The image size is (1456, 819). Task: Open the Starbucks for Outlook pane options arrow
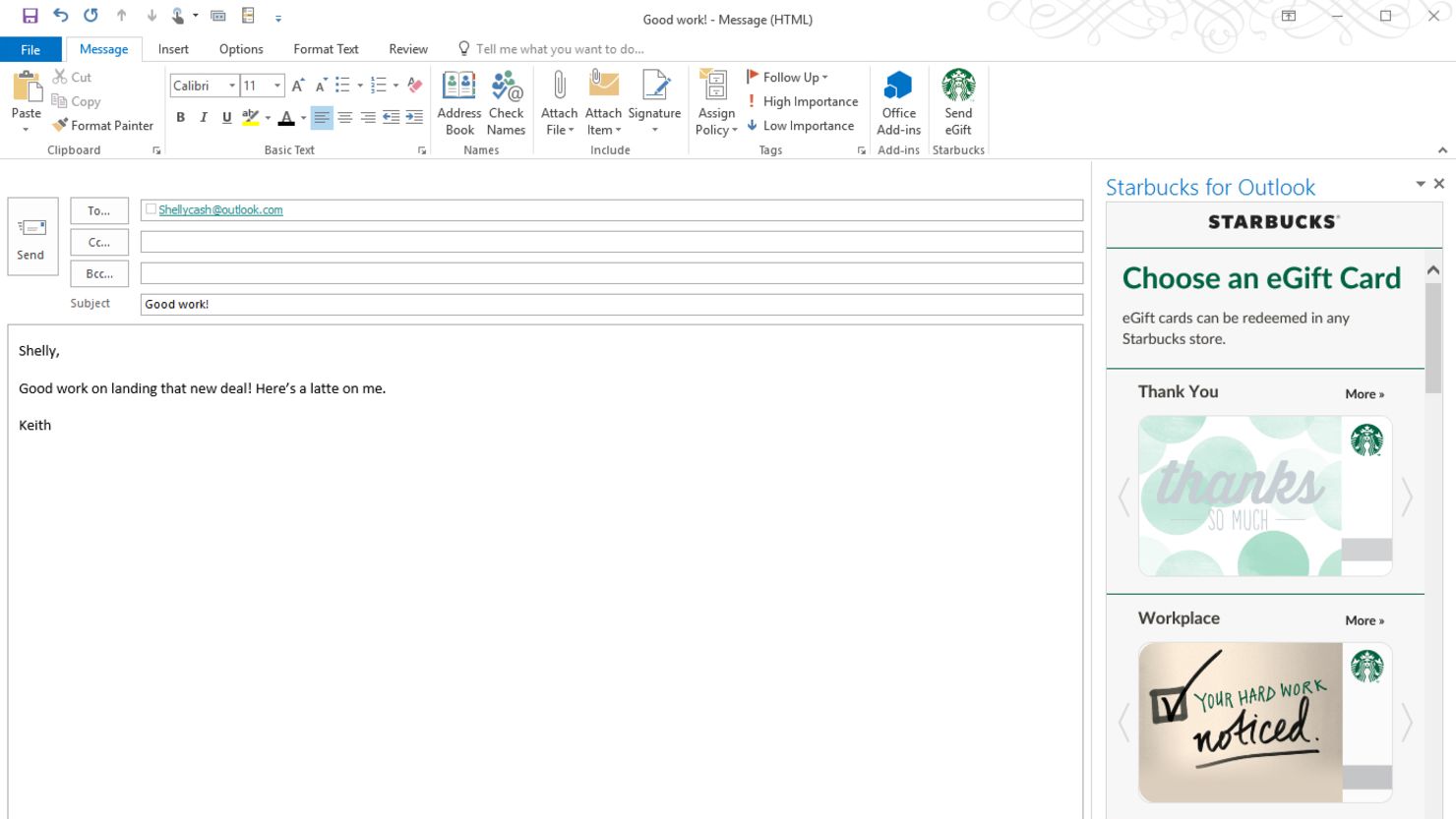pyautogui.click(x=1420, y=184)
